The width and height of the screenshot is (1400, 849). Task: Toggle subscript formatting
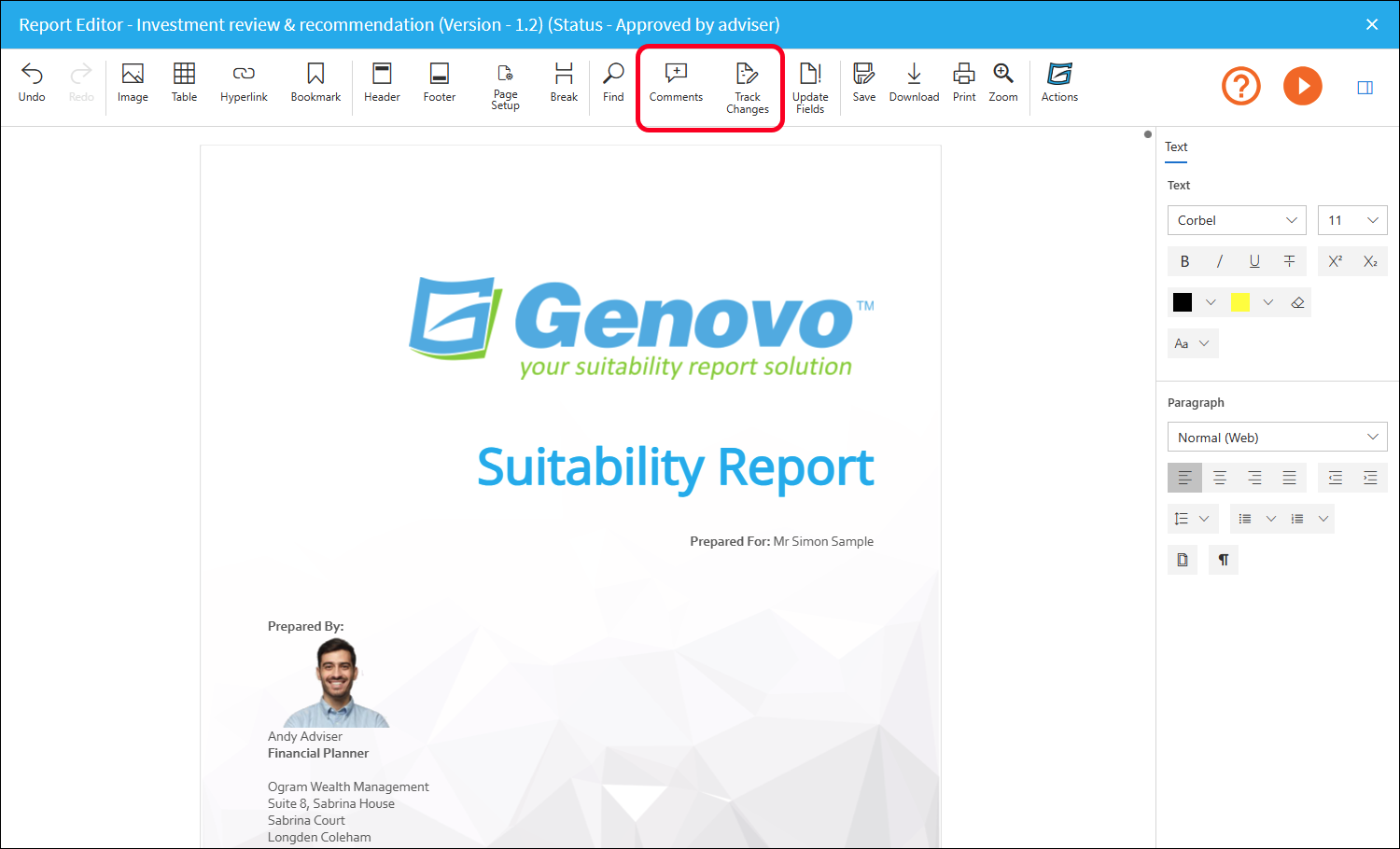(1370, 261)
